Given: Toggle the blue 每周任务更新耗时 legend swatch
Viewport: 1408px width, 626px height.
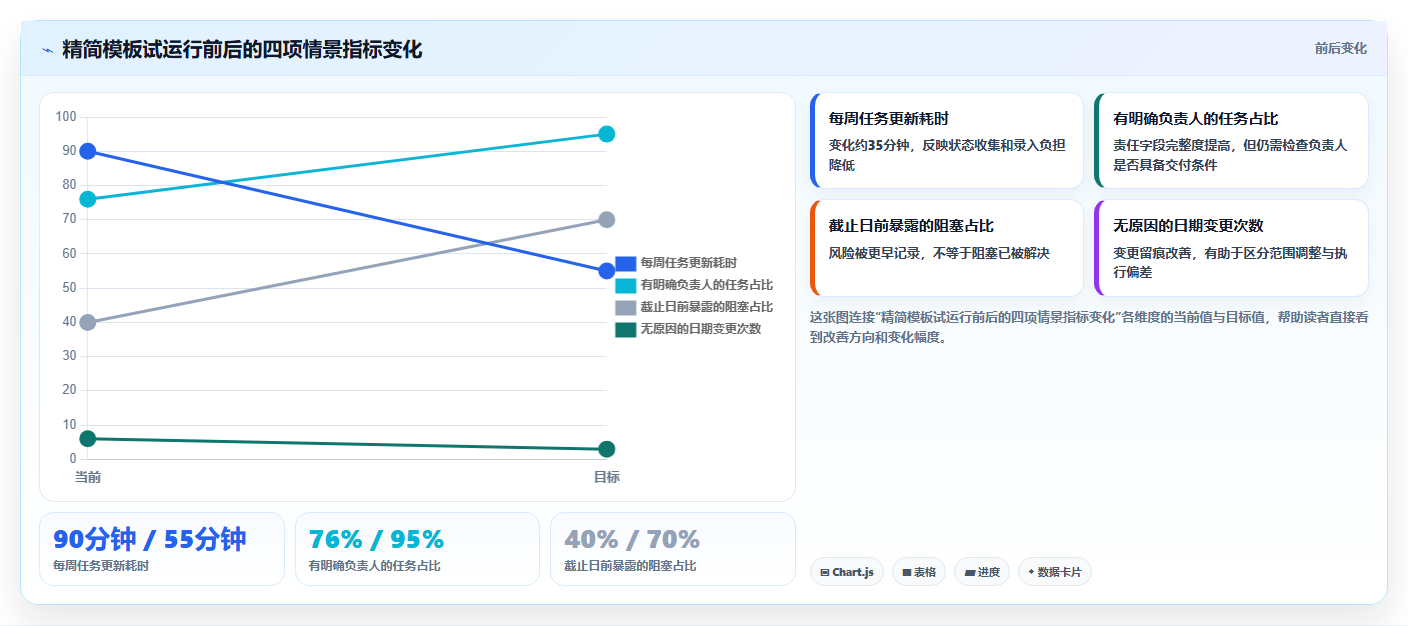Looking at the screenshot, I should point(625,263).
